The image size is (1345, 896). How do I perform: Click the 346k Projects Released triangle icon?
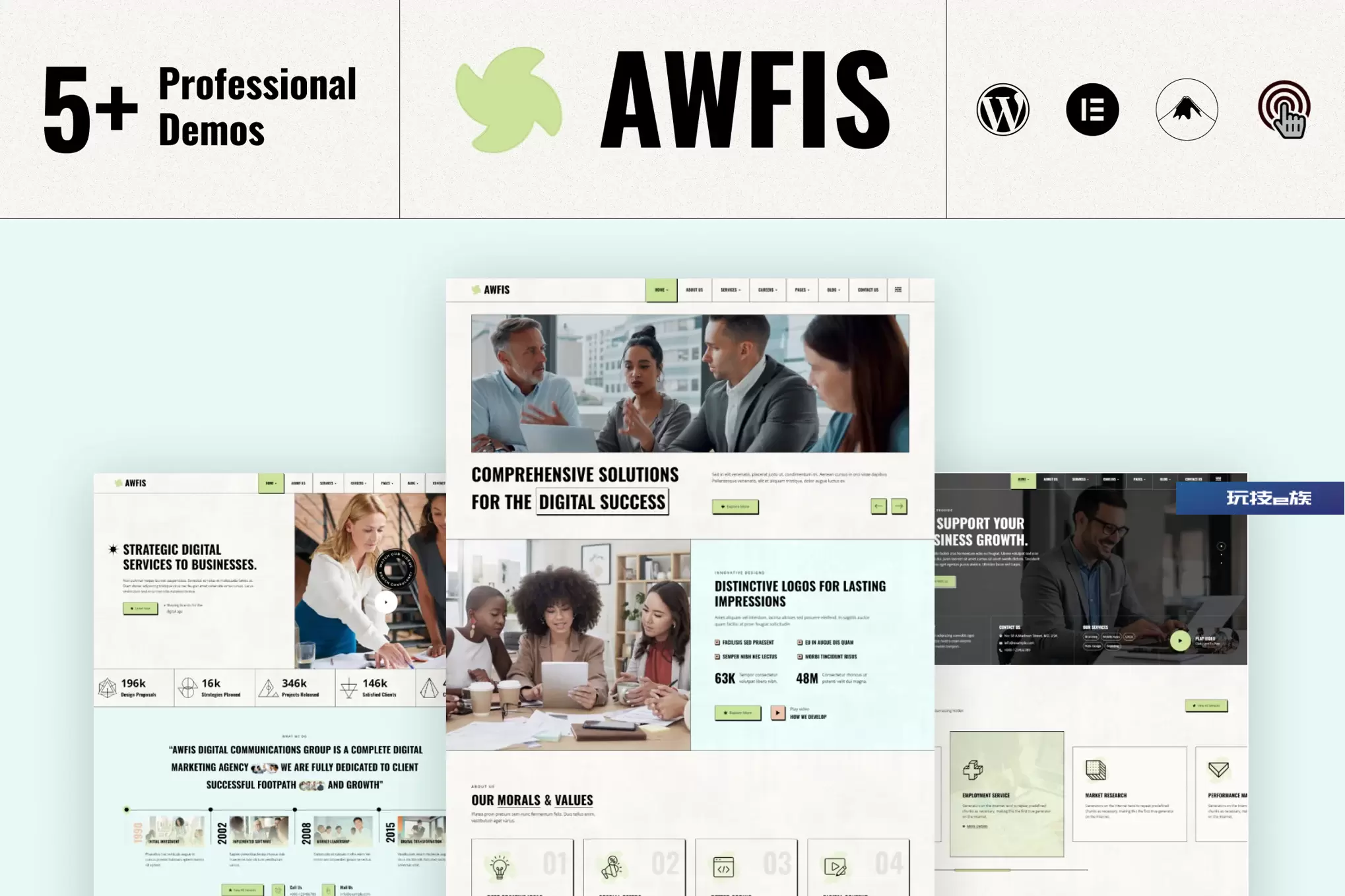[x=268, y=688]
